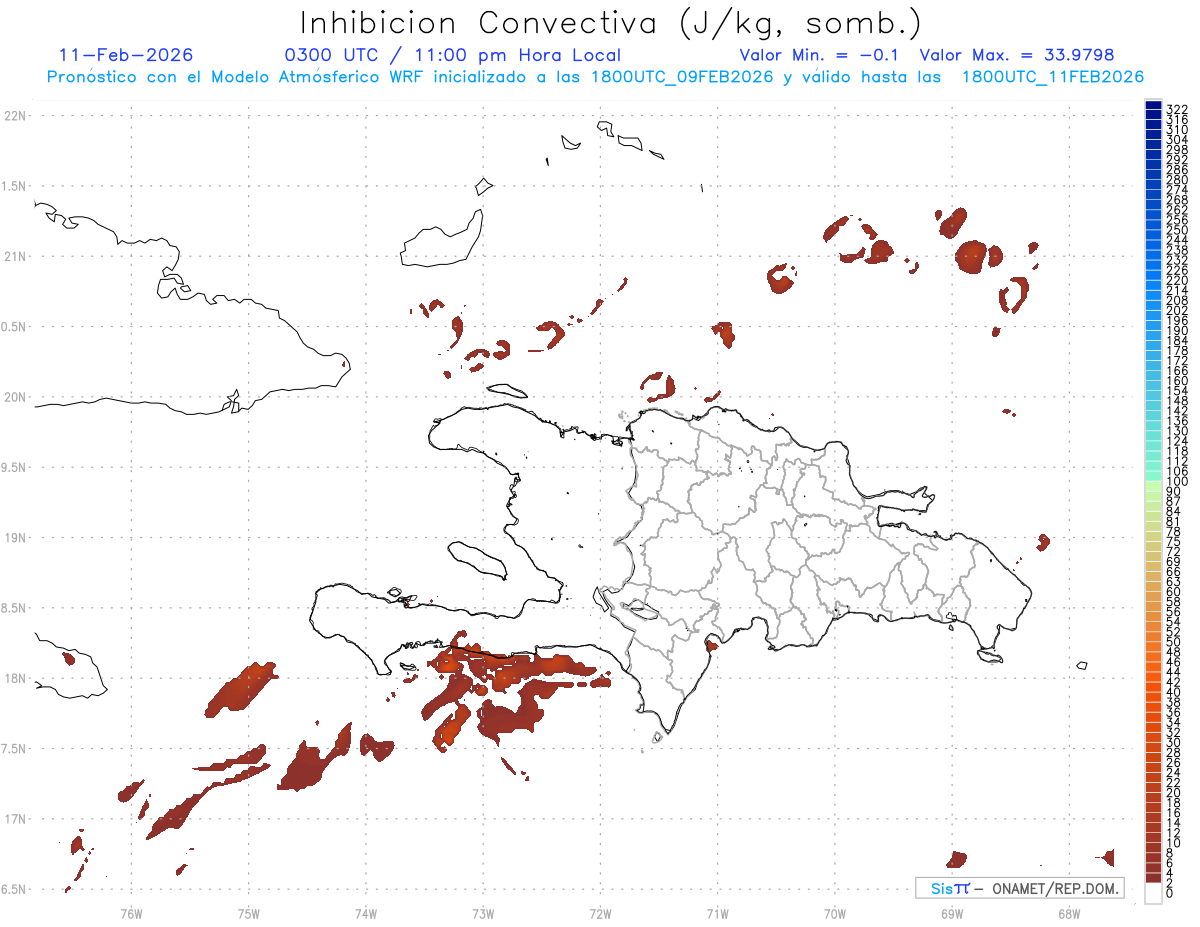Screen dimensions: 1200x927
Task: Click the 19N latitude axis label
Action: (x=14, y=537)
